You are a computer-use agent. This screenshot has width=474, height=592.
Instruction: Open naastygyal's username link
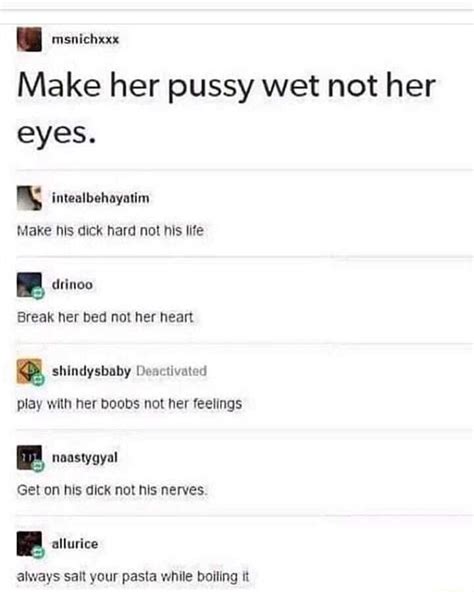pos(85,458)
